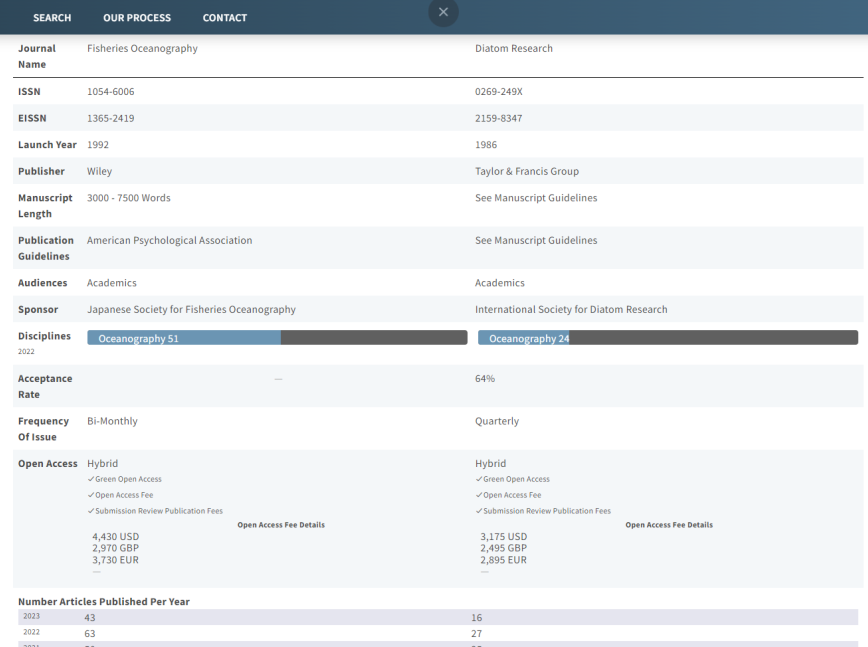Open the Fisheries Oceanography journal link
The height and width of the screenshot is (647, 868).
[x=141, y=47]
